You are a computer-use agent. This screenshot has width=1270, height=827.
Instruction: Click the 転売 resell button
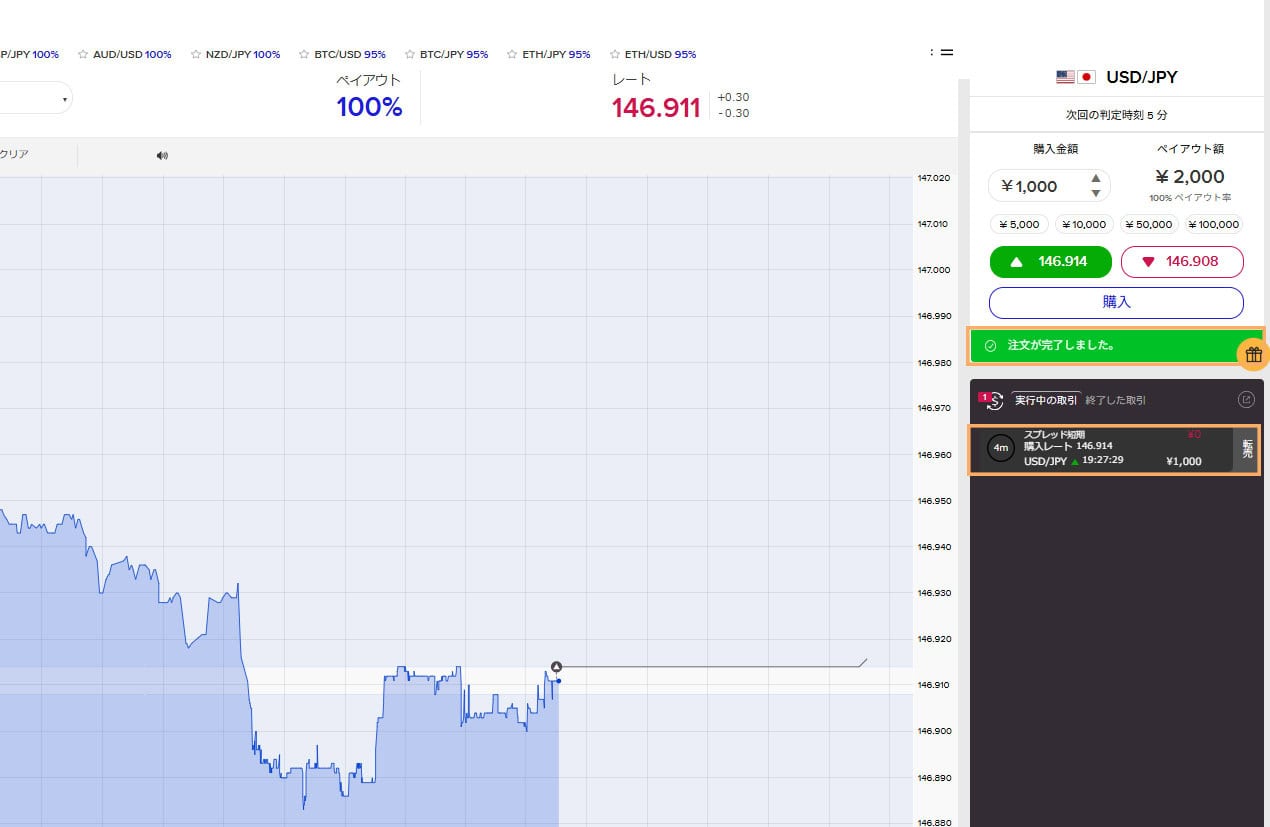point(1246,448)
